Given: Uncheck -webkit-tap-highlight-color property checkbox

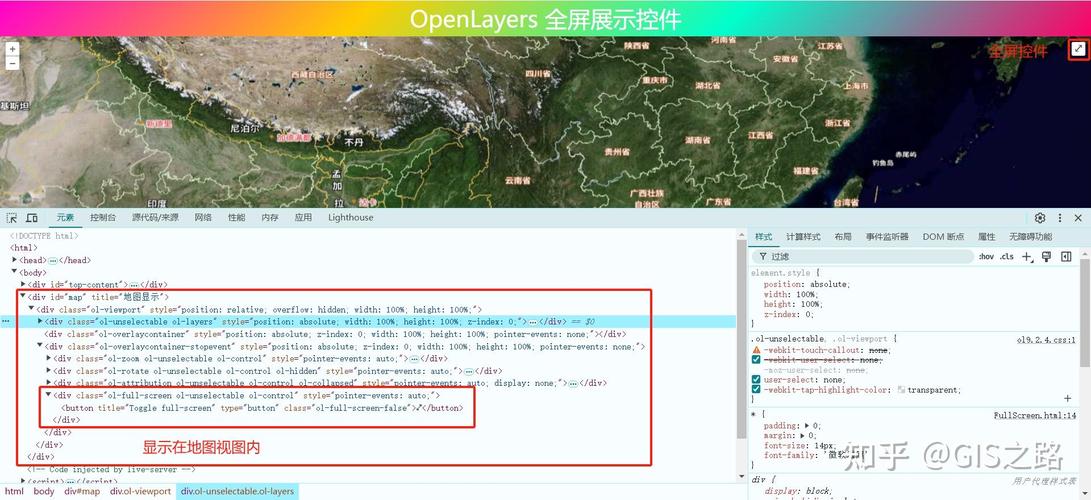Looking at the screenshot, I should pos(756,389).
